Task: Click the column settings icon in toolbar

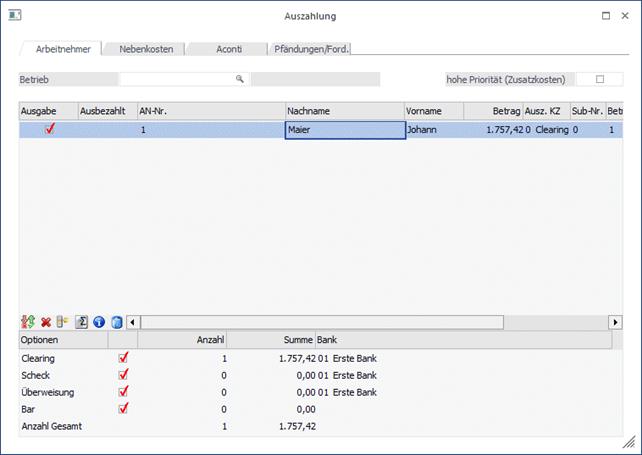Action: 62,322
